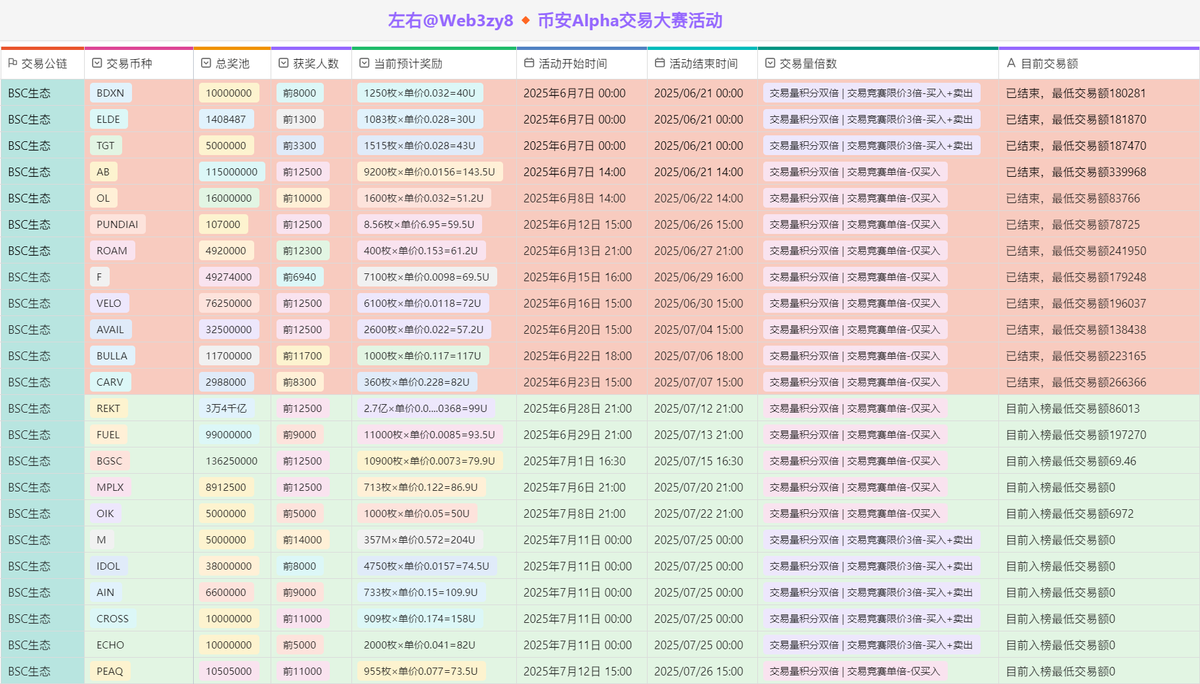Image resolution: width=1200 pixels, height=684 pixels.
Task: Click prize pool value 136250000
Action: 232,461
